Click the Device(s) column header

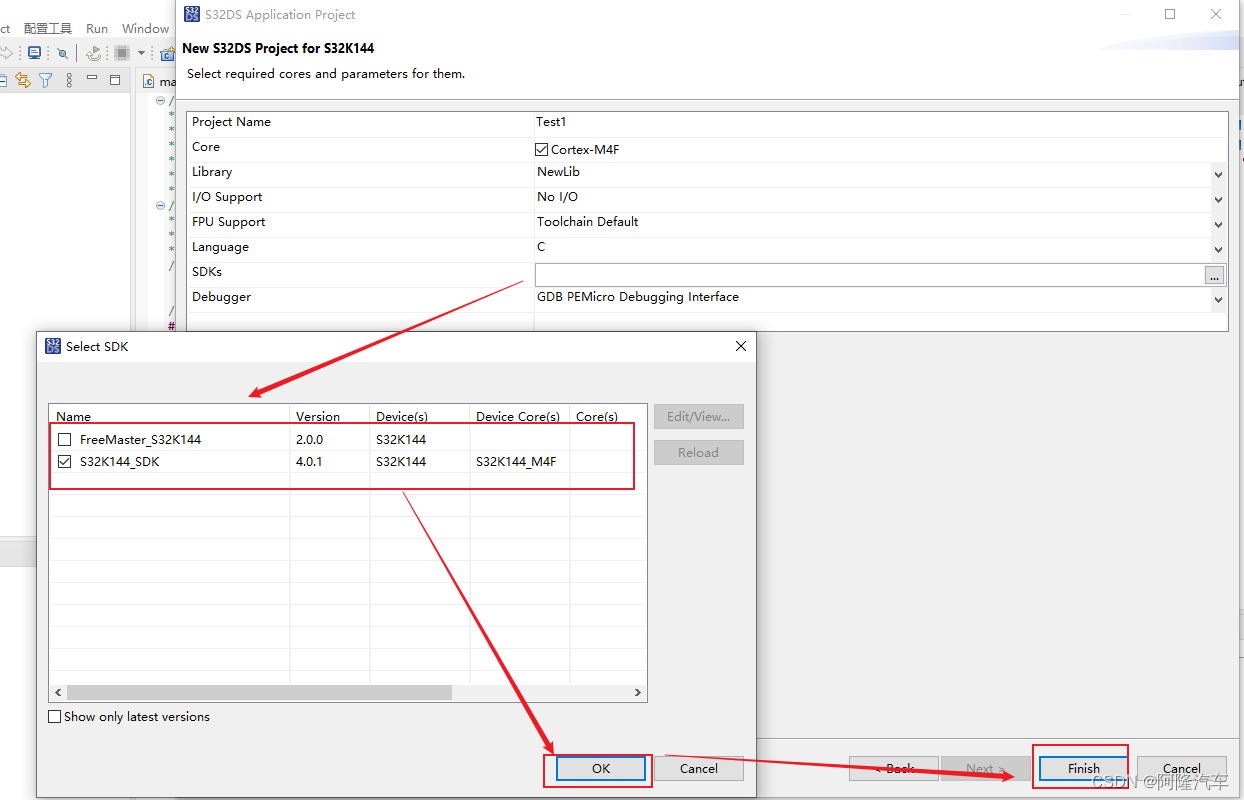[x=420, y=416]
